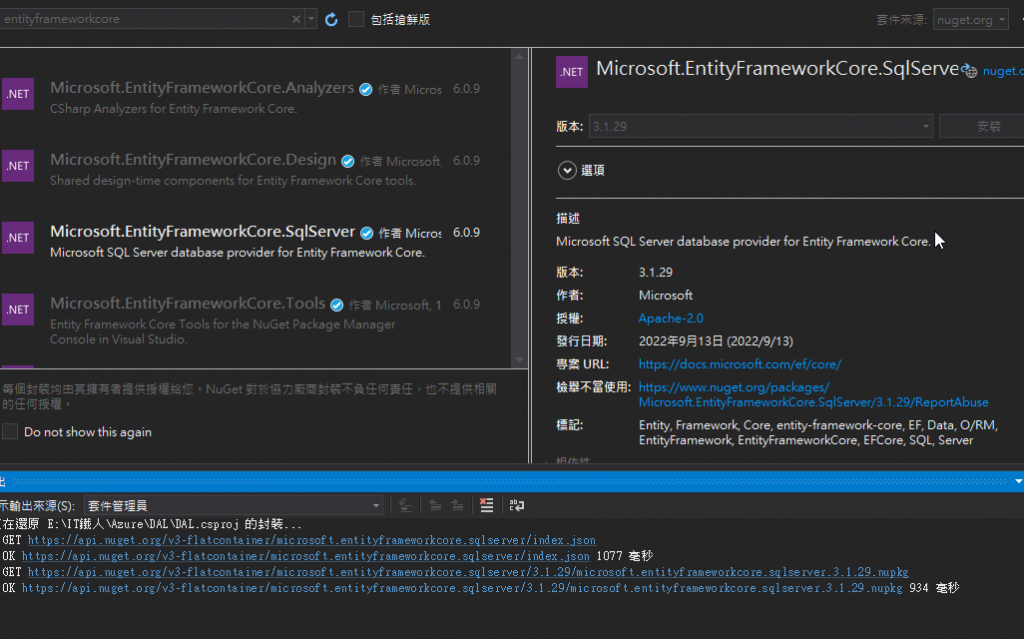
Task: Click verified badge next to Analyzers package
Action: [x=366, y=90]
